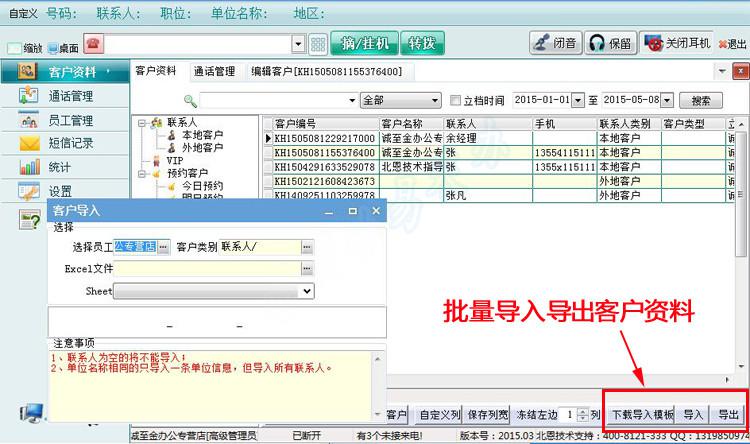Open the Sheet dropdown in import dialog
Screen dimensions: 750x444
click(x=307, y=291)
